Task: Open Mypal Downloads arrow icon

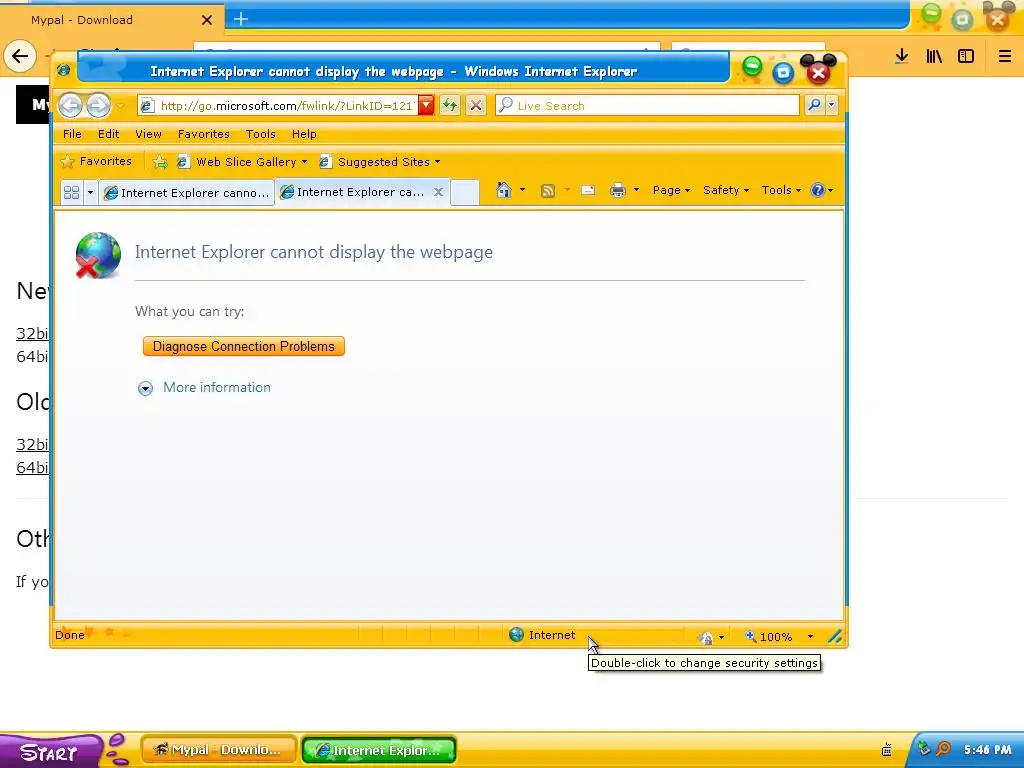Action: click(x=901, y=56)
